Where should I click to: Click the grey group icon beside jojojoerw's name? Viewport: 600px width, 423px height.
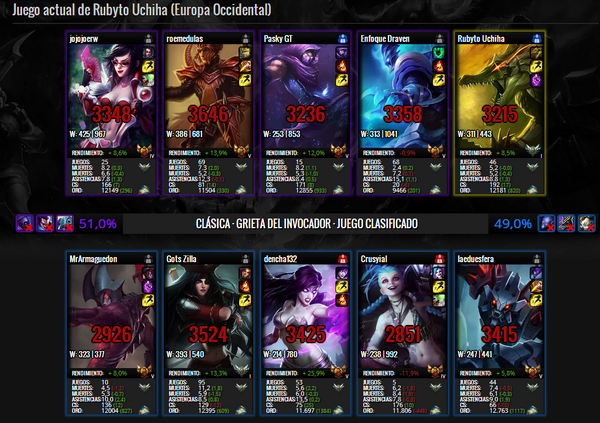[x=148, y=39]
